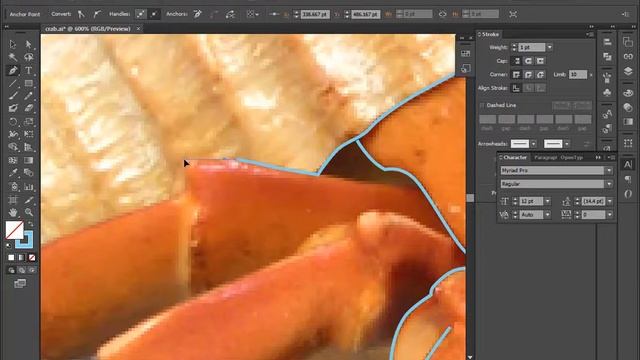Choose Projecting Cap stroke option
The height and width of the screenshot is (360, 640).
point(540,61)
